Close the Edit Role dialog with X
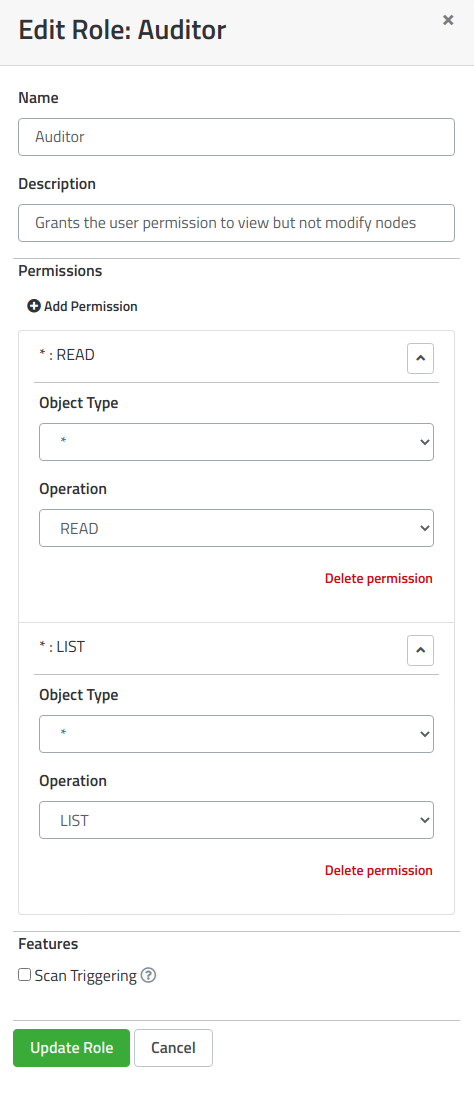 pos(448,21)
